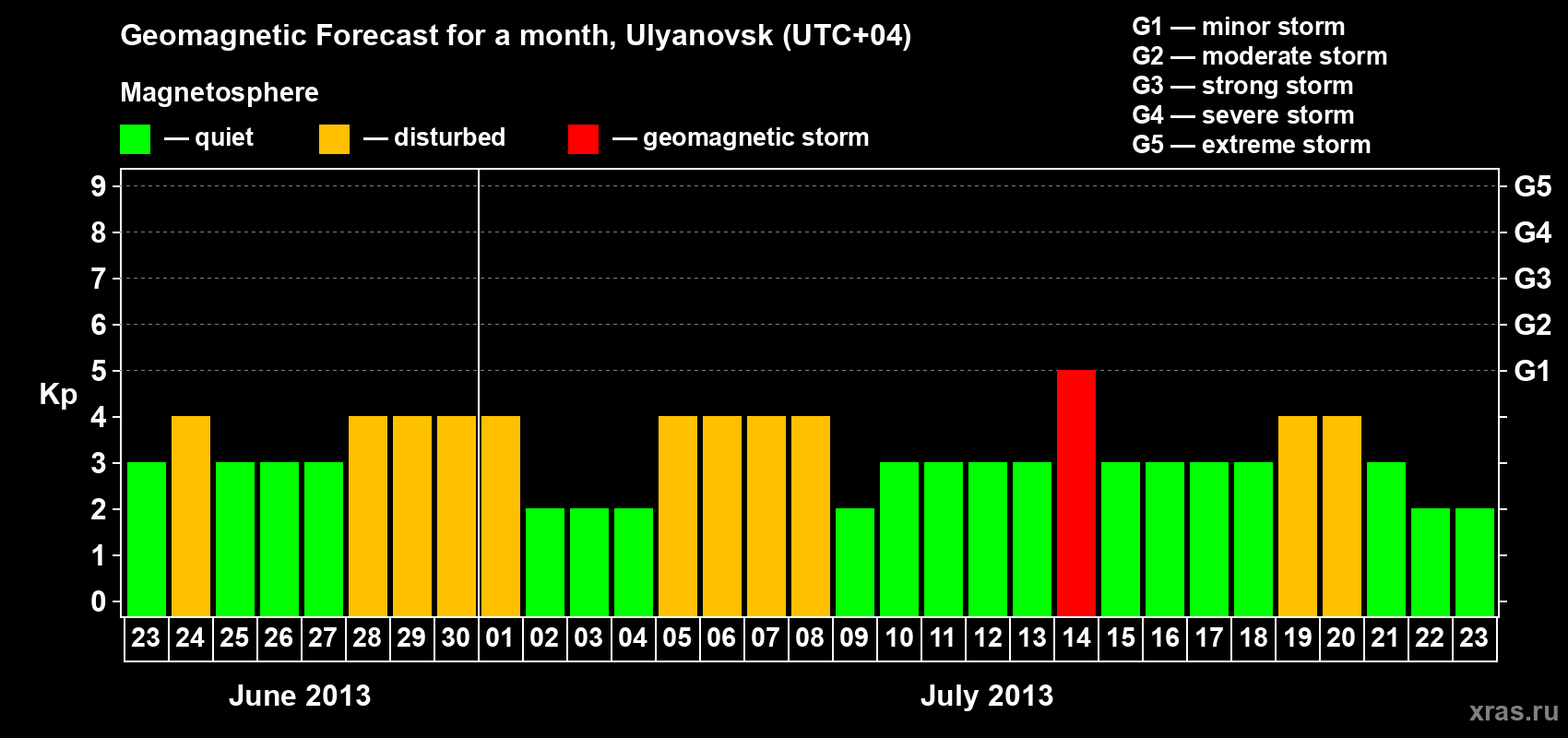Click the 'Kp' axis title
The height and width of the screenshot is (738, 1568).
58,395
